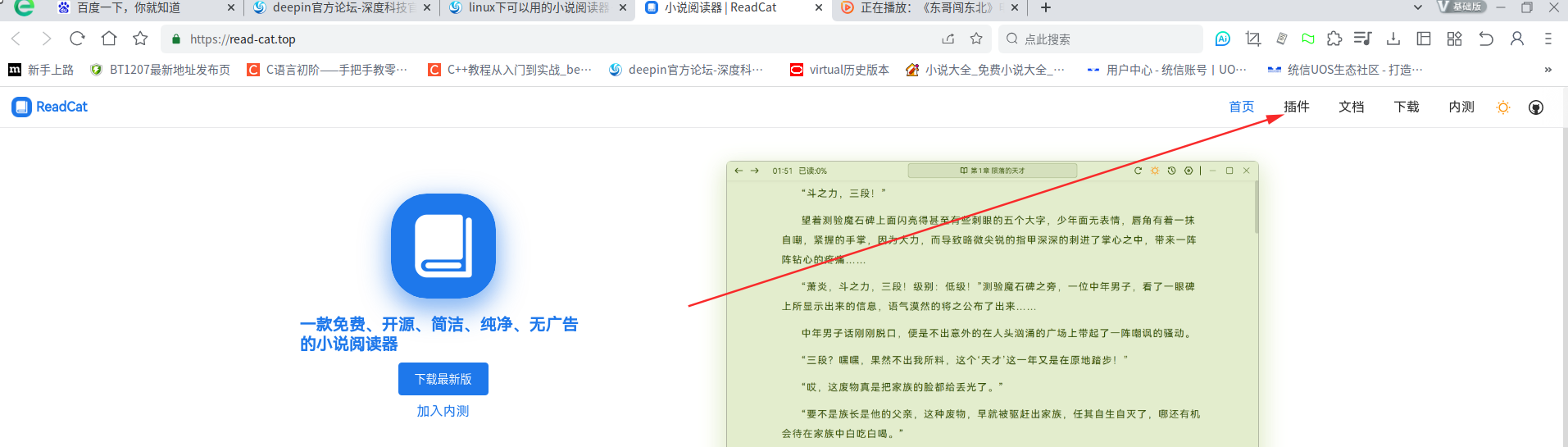Image resolution: width=1568 pixels, height=447 pixels.
Task: Click the undo closed-tab arrow icon
Action: pos(1485,39)
